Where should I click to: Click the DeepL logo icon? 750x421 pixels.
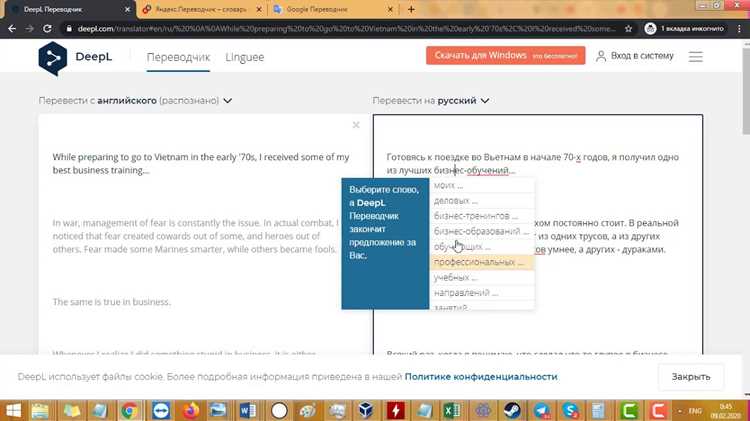(x=53, y=58)
